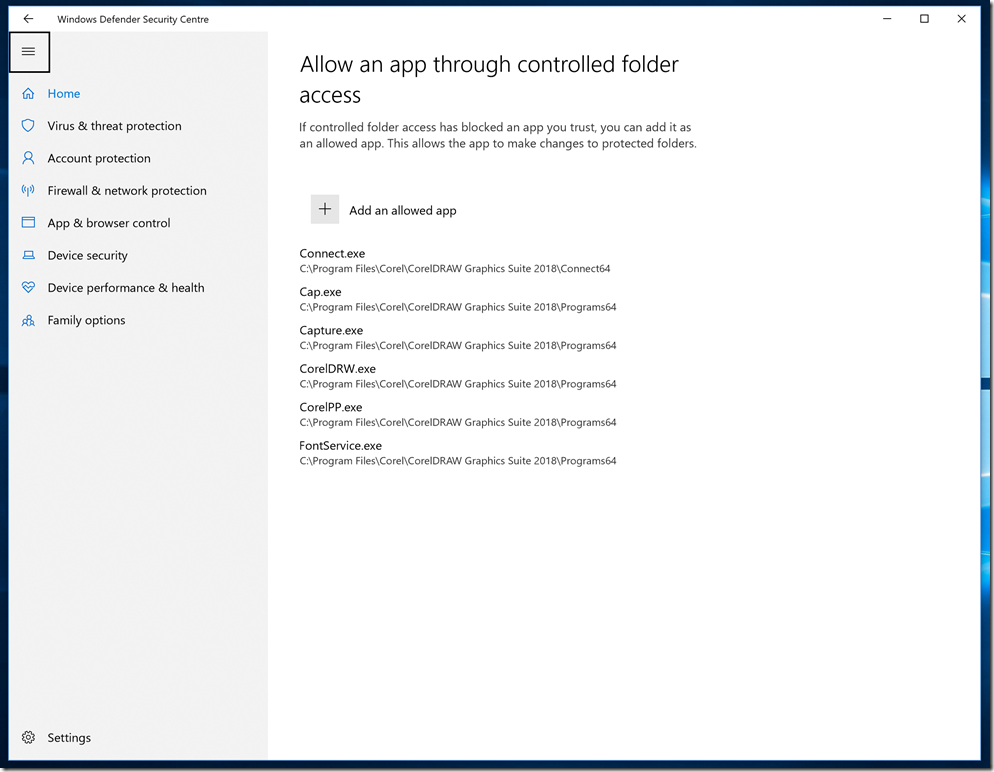Maximize the Windows Defender window
The width and height of the screenshot is (994, 772).
click(924, 19)
